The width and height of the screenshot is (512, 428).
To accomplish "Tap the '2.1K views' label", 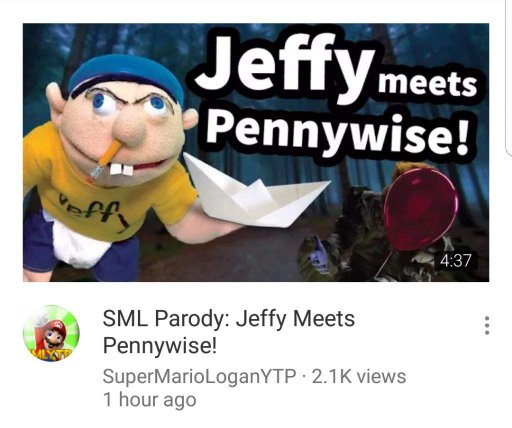I will [x=359, y=377].
